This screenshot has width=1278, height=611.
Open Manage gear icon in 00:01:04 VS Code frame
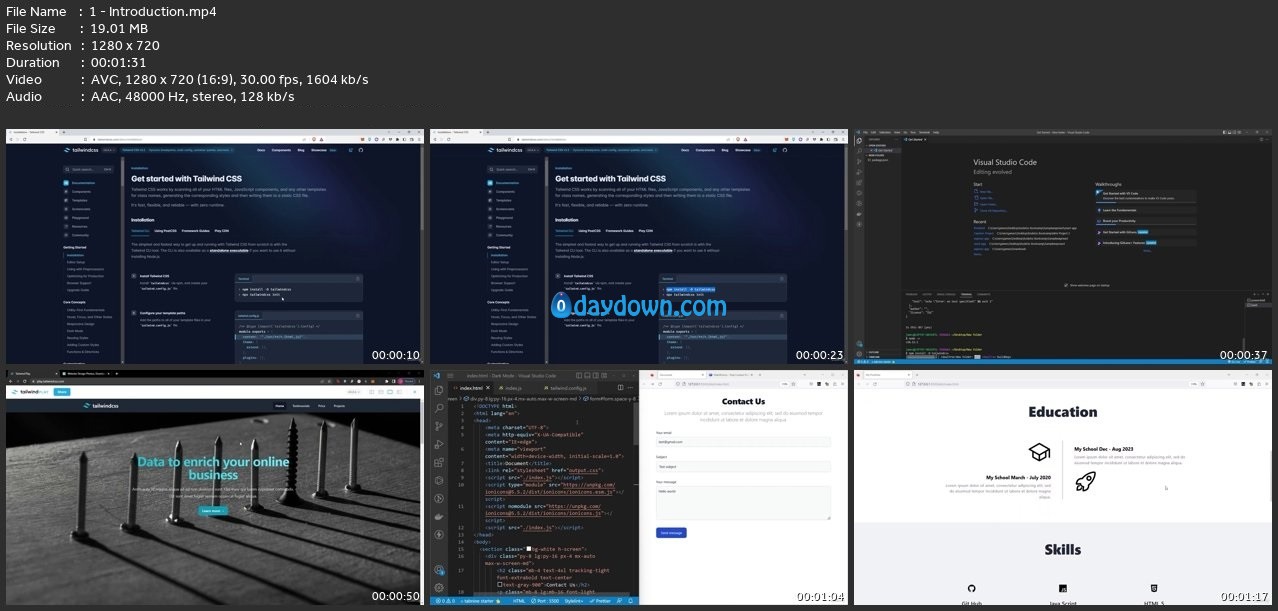[x=439, y=587]
